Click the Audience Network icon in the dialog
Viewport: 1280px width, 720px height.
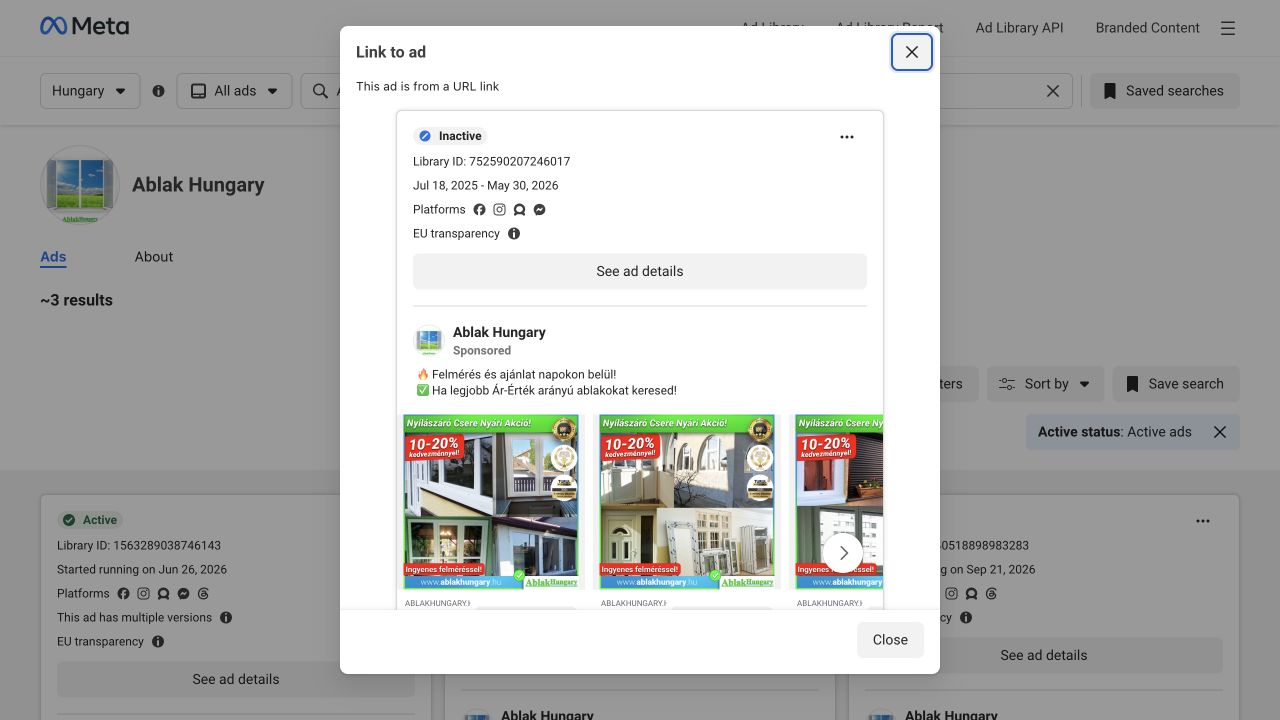pyautogui.click(x=519, y=210)
